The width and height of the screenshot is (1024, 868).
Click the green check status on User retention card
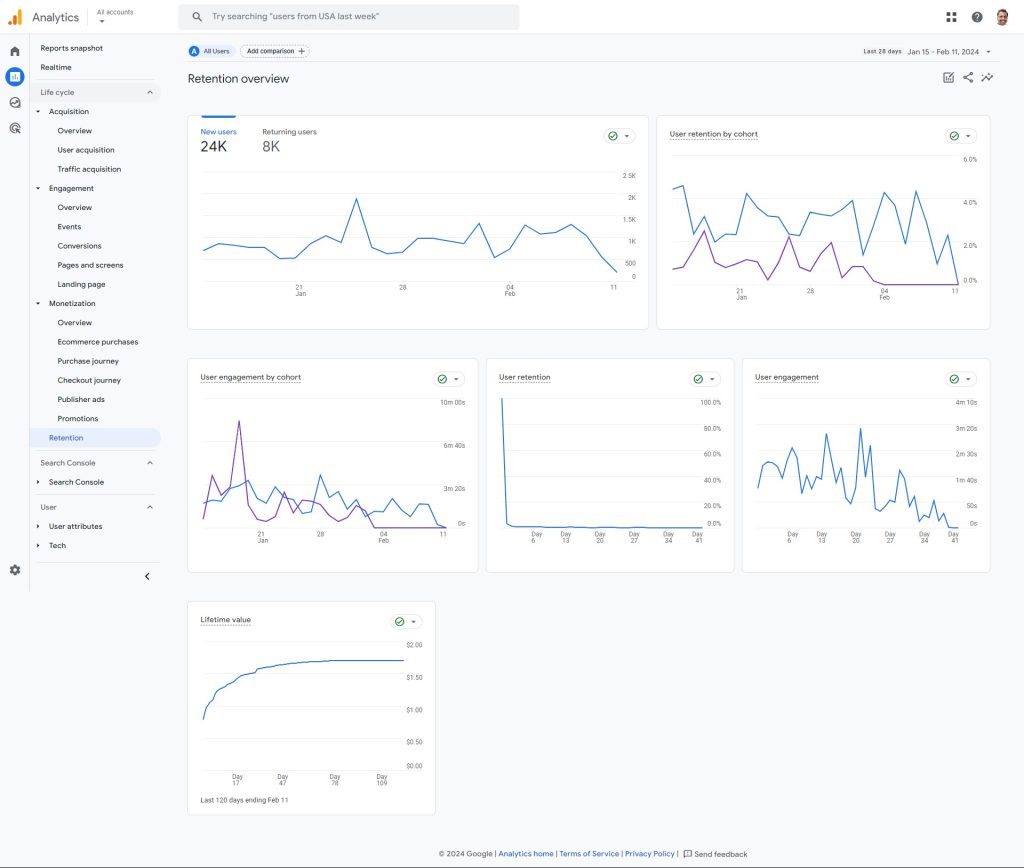click(698, 379)
